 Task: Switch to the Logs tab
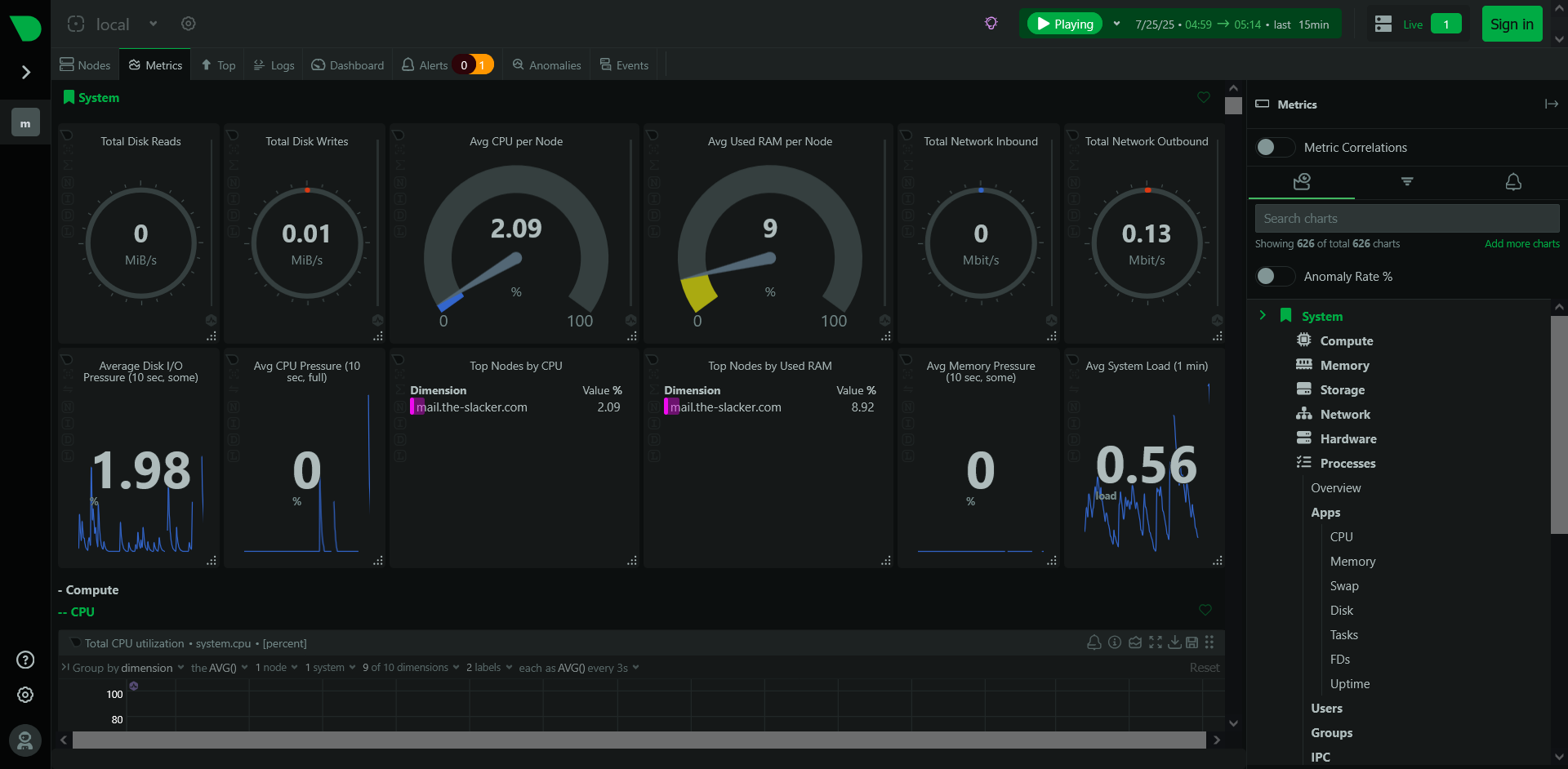(x=274, y=65)
